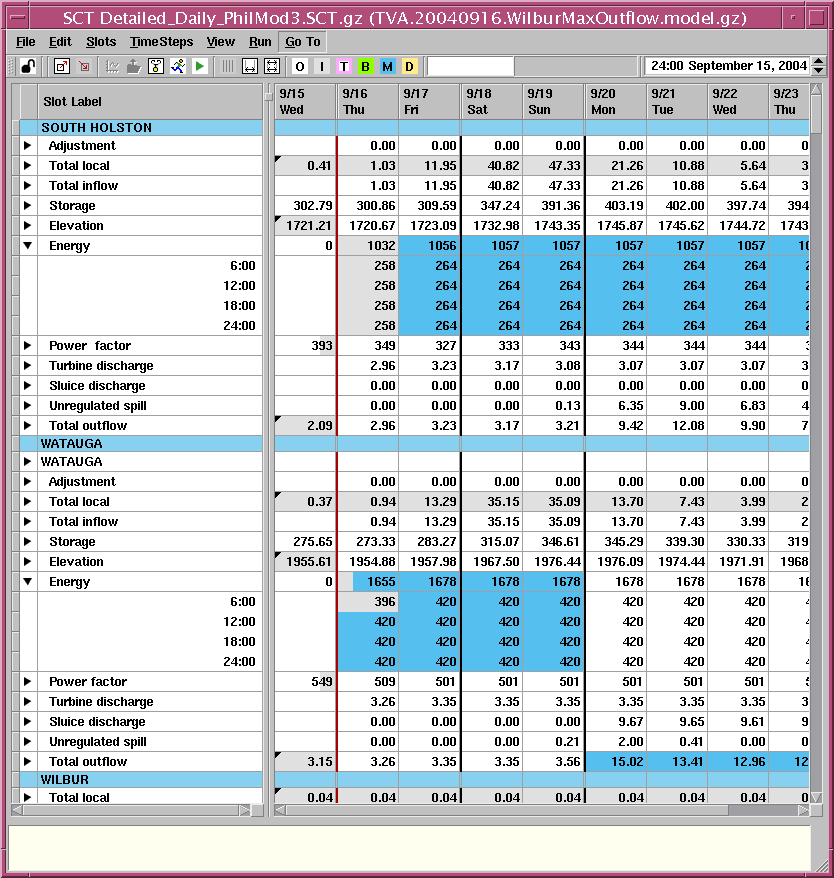Apply the blue M flag
834x878 pixels.
point(388,67)
